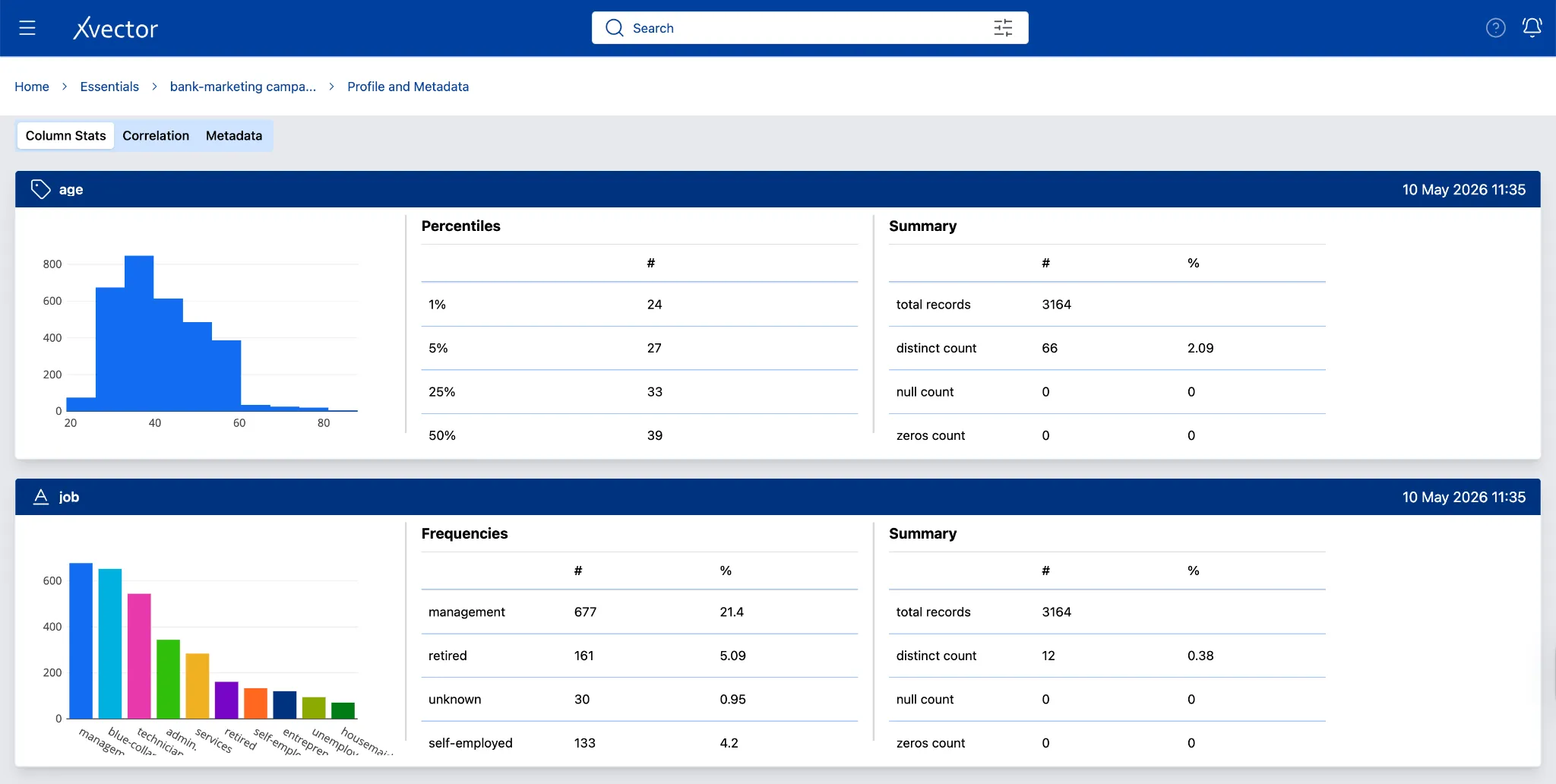Click age null count label
1556x784 pixels.
[x=925, y=392]
